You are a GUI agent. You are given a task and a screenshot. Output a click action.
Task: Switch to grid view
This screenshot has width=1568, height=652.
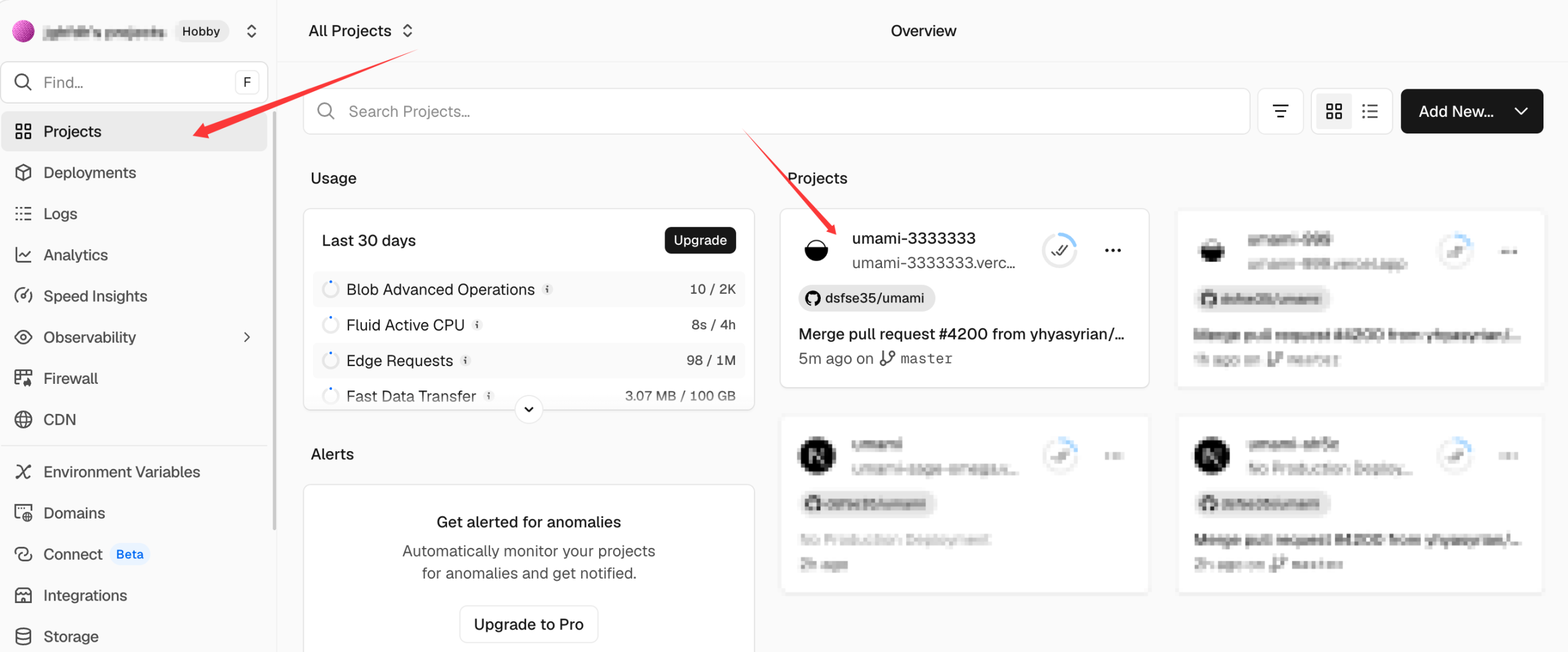1334,111
